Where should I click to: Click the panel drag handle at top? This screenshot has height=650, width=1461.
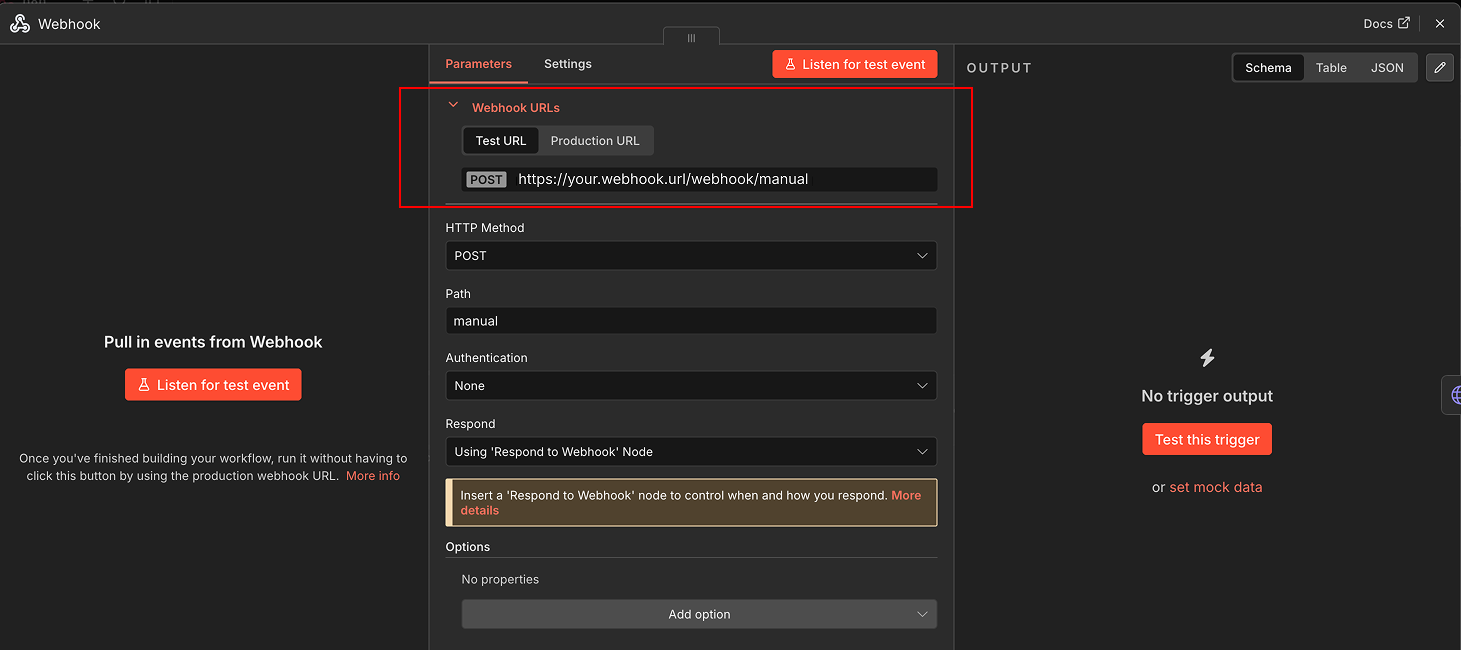point(691,38)
